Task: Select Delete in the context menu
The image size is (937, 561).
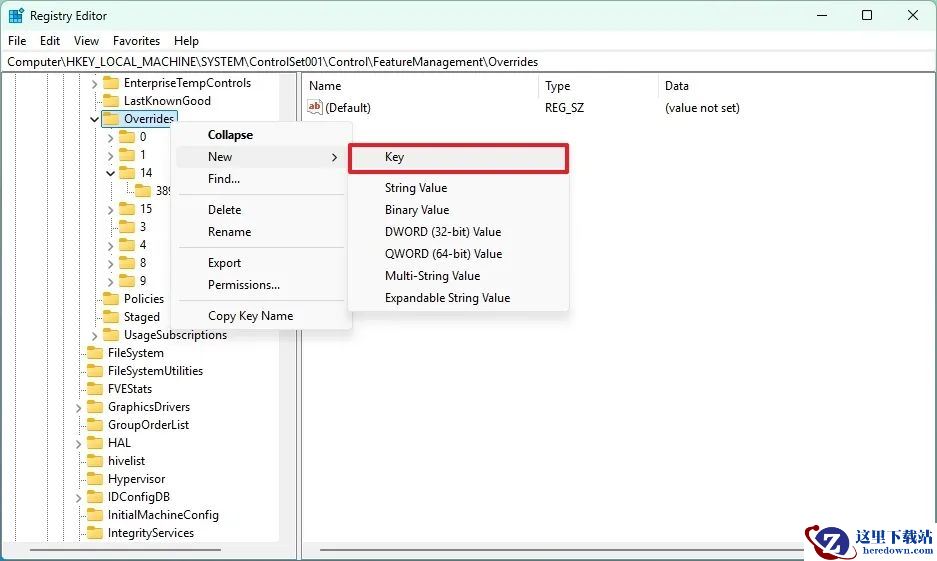Action: [x=261, y=210]
